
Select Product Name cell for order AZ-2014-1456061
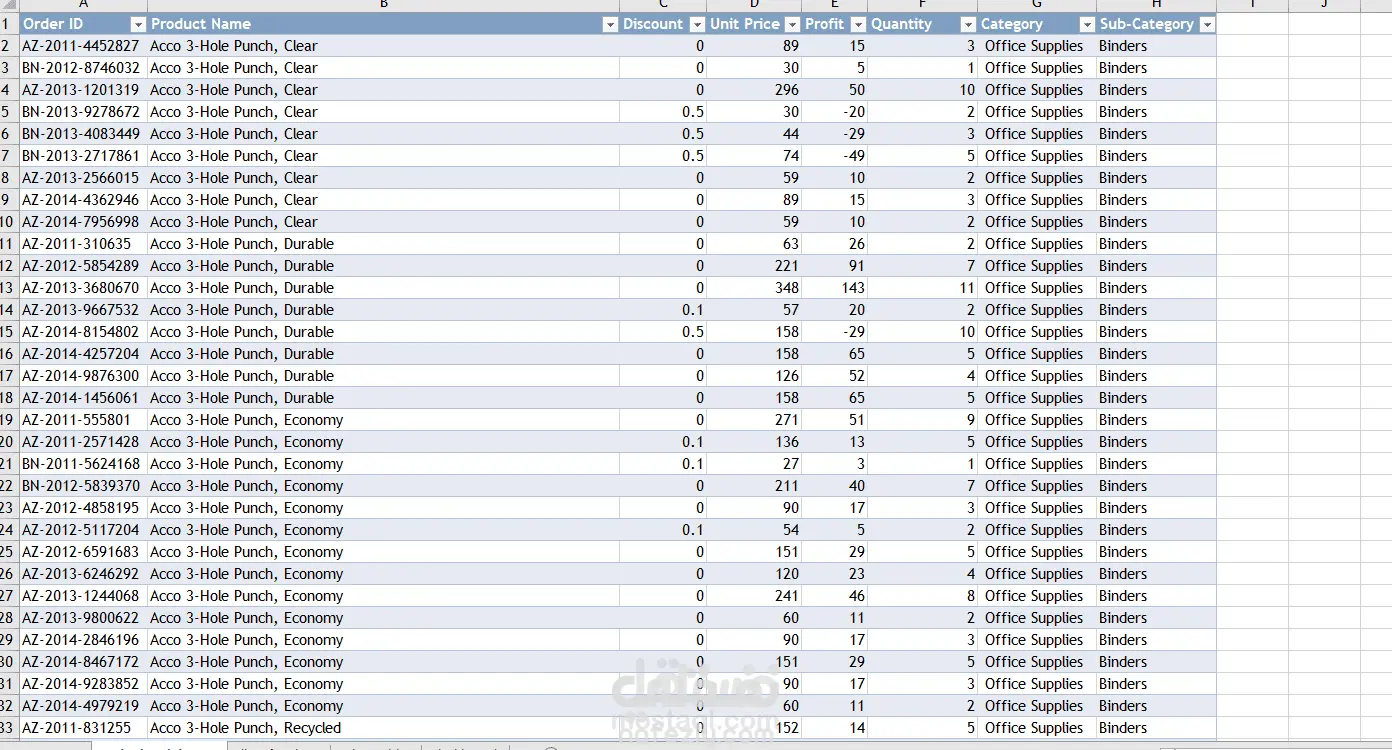(383, 398)
